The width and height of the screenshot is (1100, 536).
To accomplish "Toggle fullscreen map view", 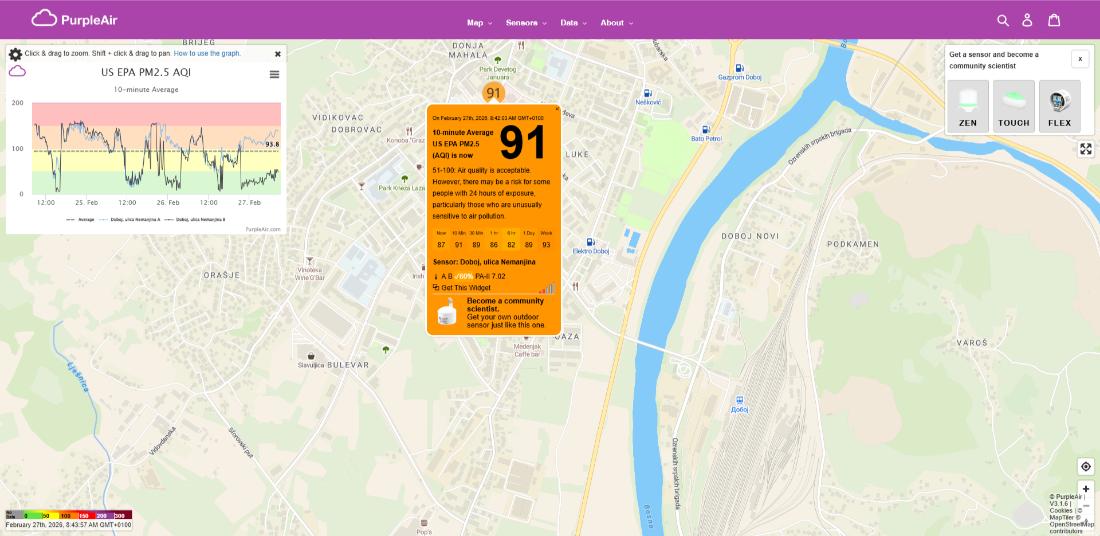I will (x=1086, y=149).
